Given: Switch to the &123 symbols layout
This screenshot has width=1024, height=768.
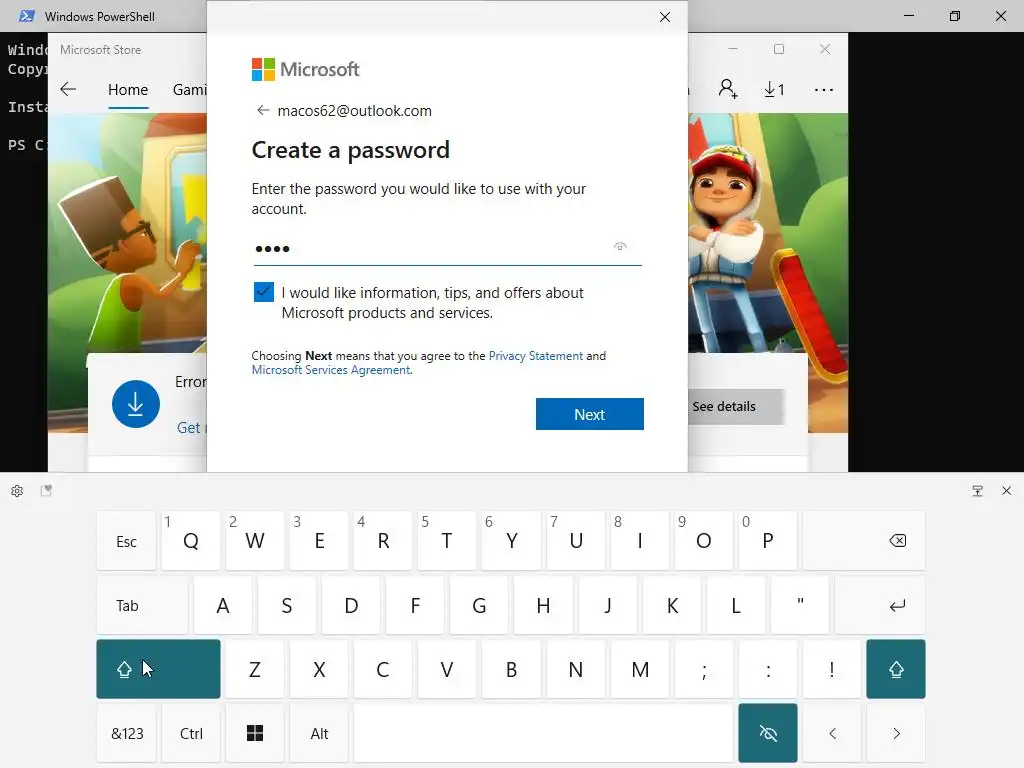Looking at the screenshot, I should (x=127, y=733).
